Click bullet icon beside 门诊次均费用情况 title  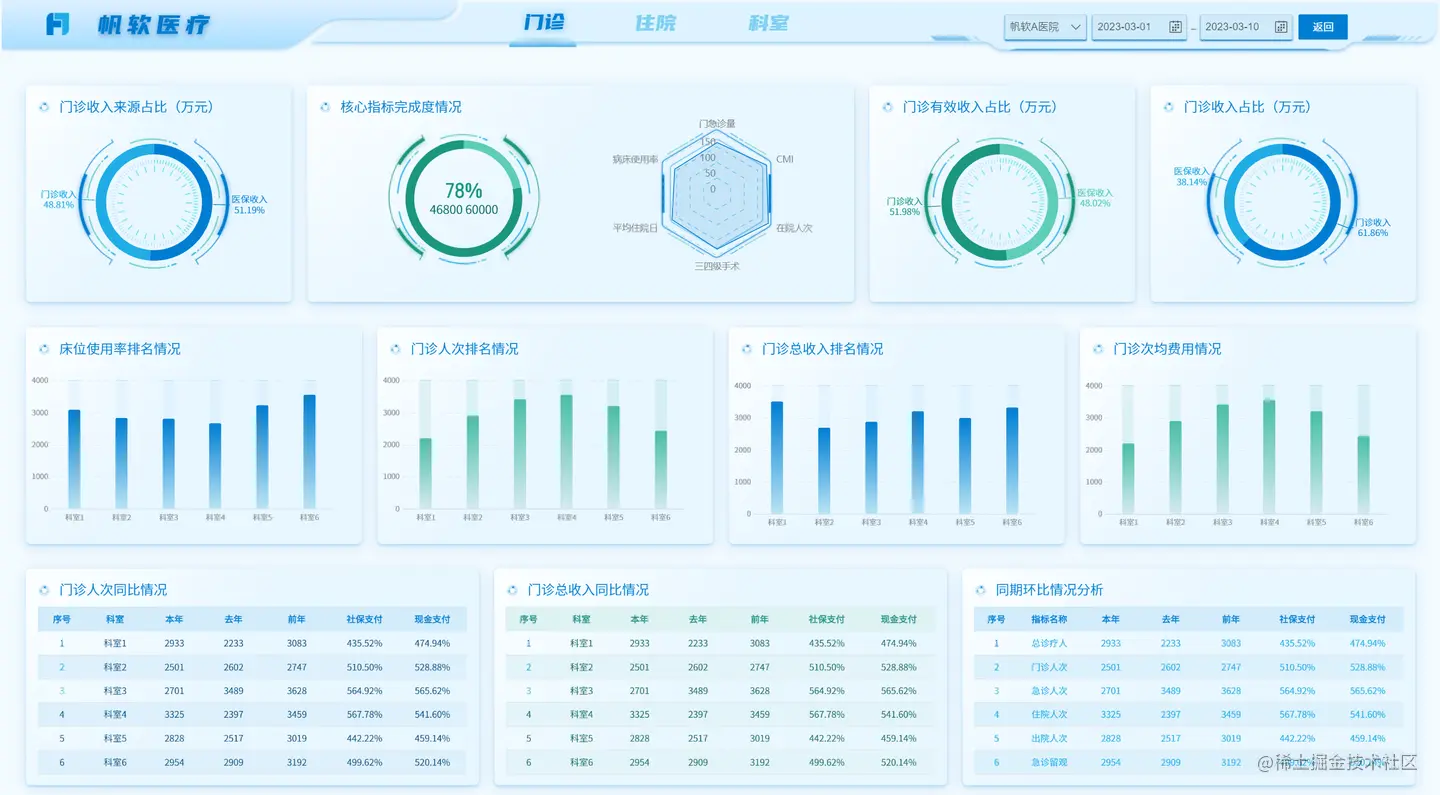[1098, 349]
